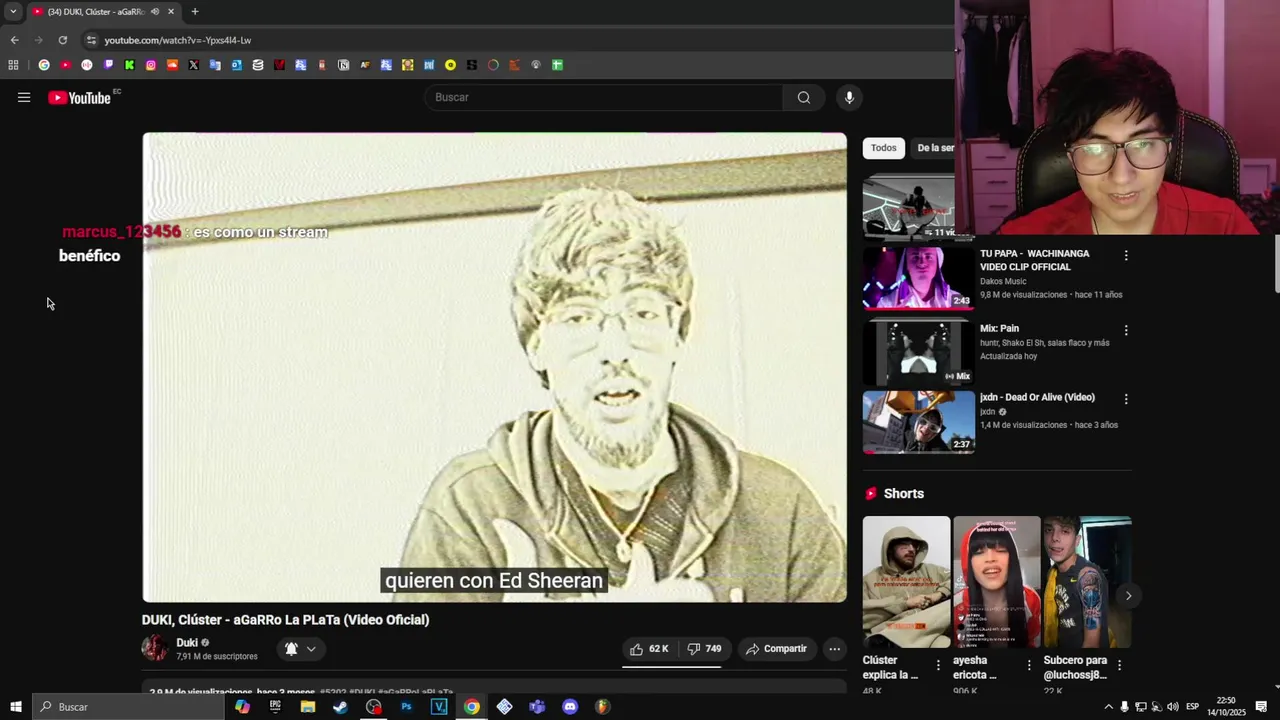
Task: Toggle the notification bell for Duki
Action: tap(291, 649)
